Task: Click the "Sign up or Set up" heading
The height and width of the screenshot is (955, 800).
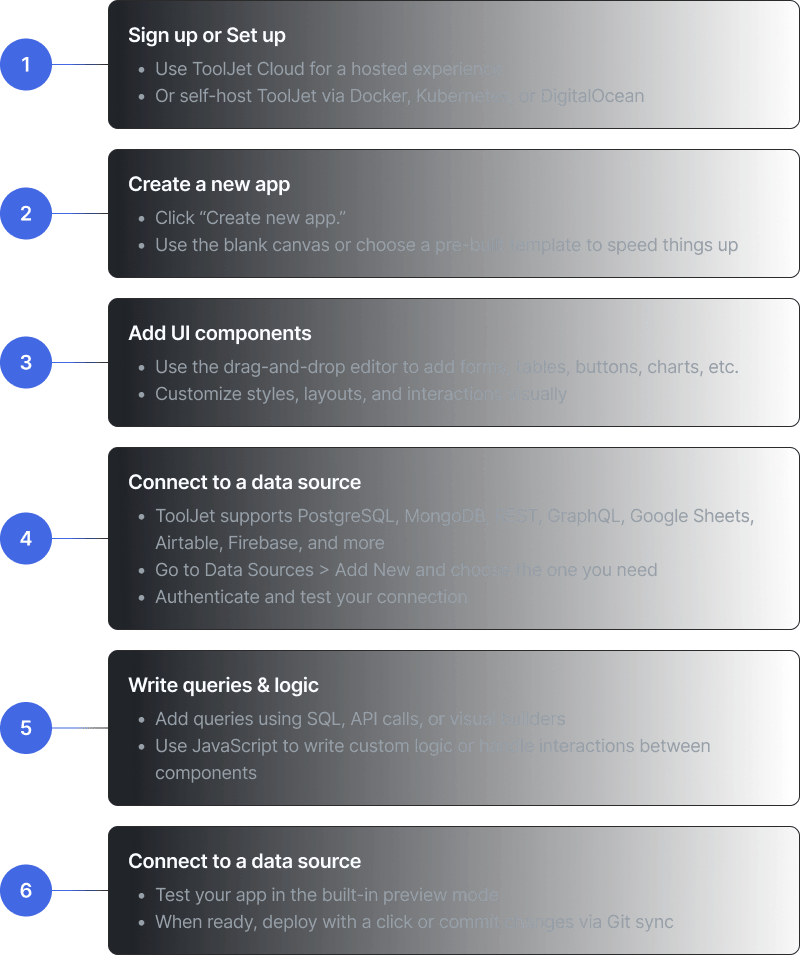Action: 207,35
